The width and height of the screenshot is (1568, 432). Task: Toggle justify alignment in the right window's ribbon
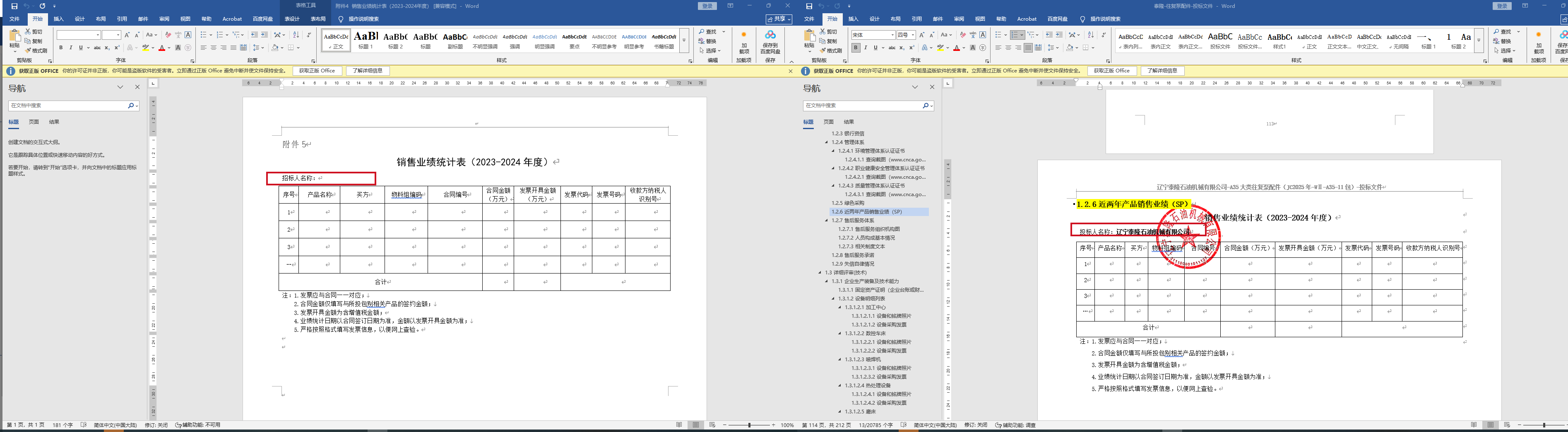[x=1028, y=48]
